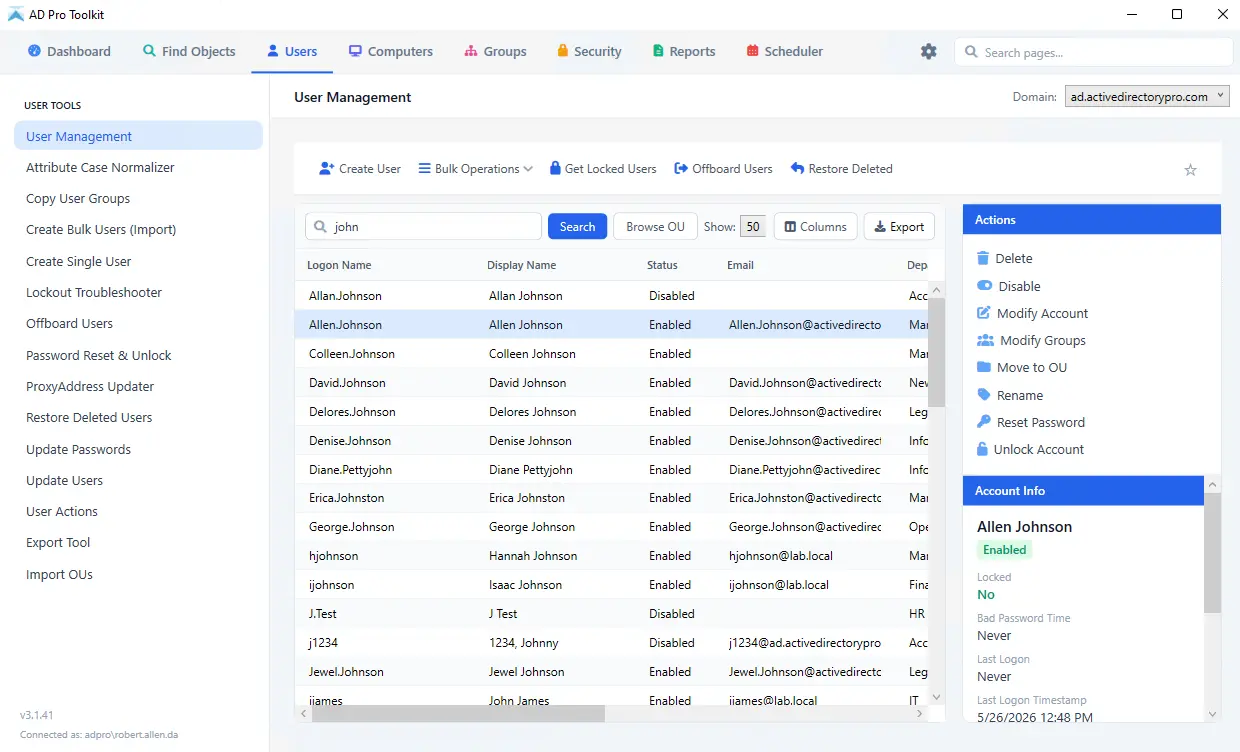Open the Columns chooser
The width and height of the screenshot is (1240, 752).
click(816, 227)
